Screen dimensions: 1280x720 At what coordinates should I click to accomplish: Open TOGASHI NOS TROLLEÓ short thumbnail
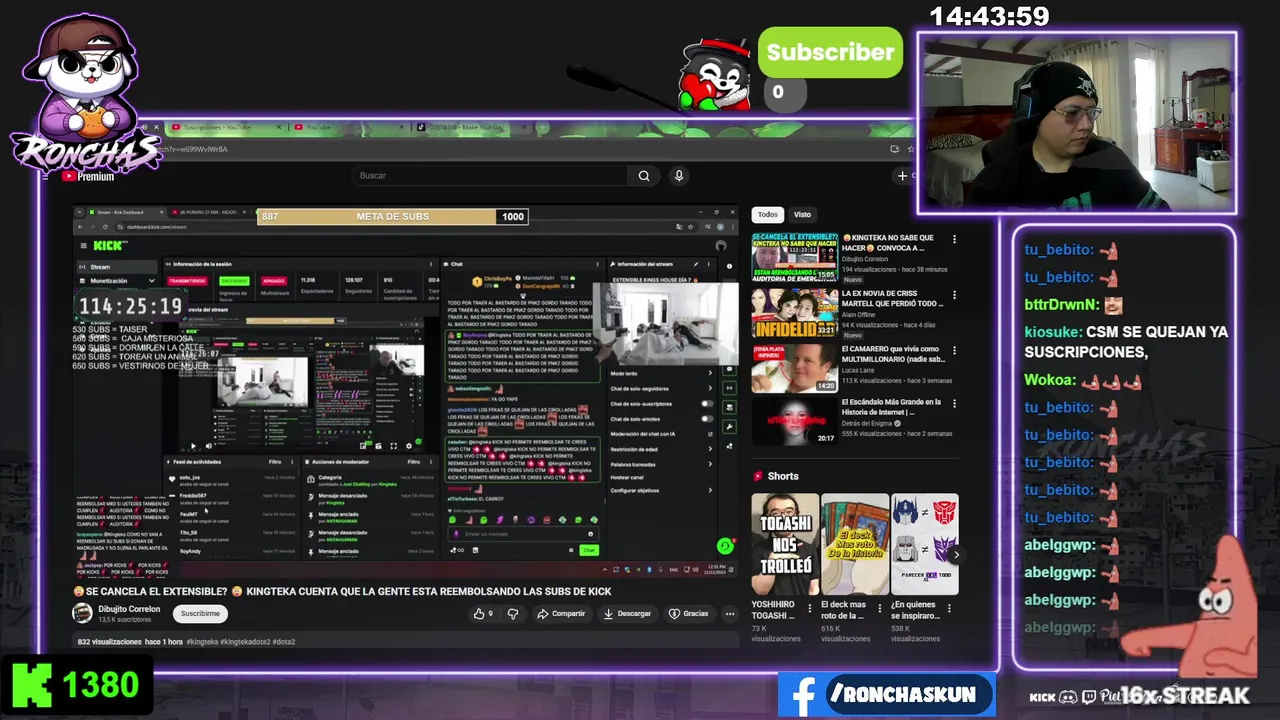point(785,544)
